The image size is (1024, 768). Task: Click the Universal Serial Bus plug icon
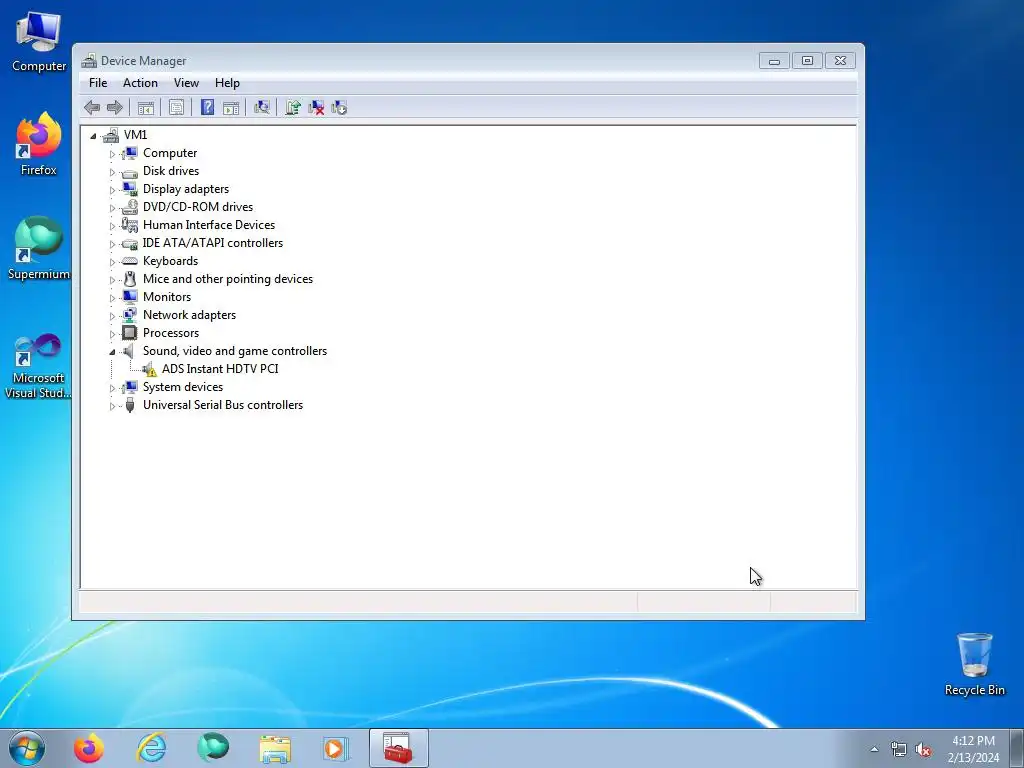pos(130,405)
